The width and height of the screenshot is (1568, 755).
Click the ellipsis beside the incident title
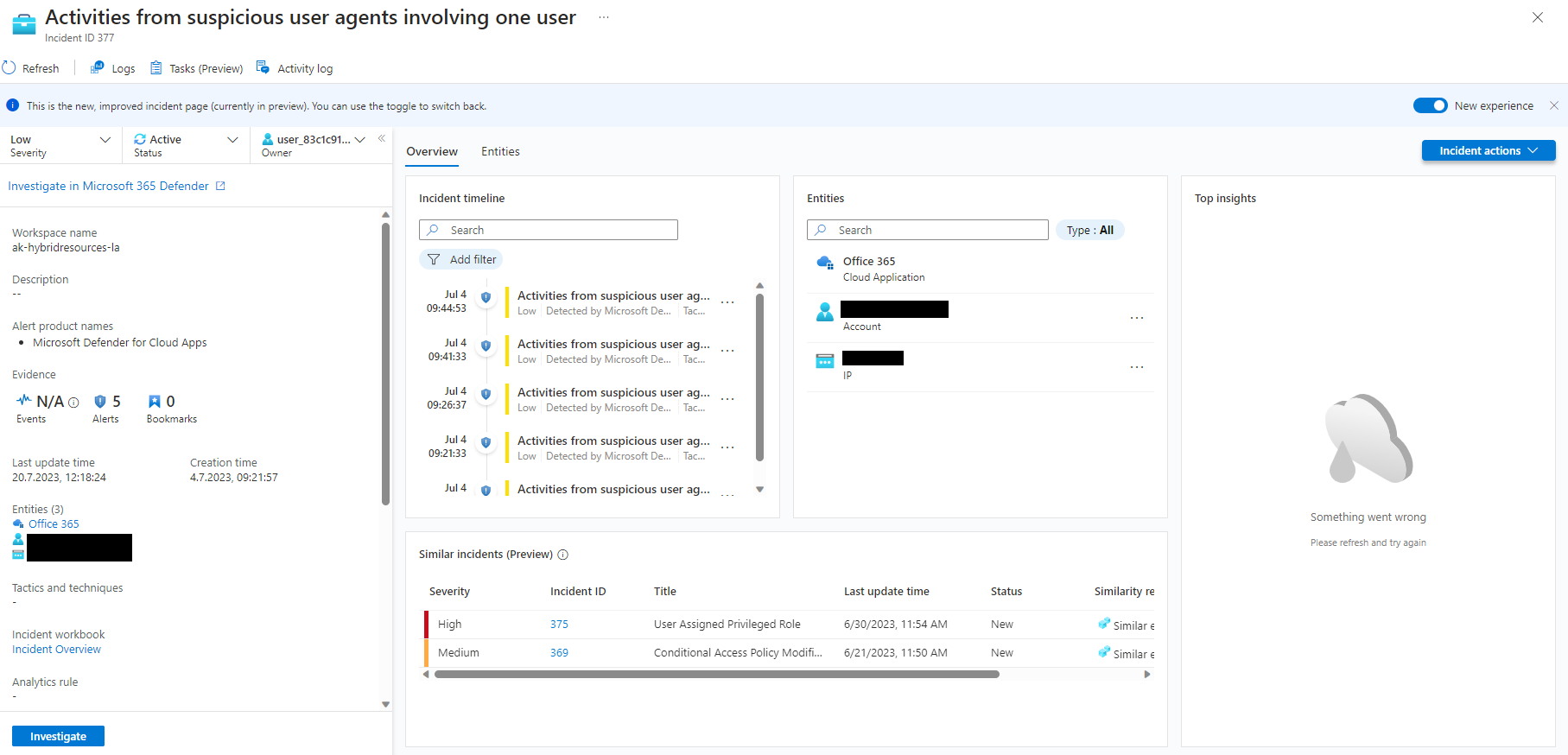click(x=604, y=17)
